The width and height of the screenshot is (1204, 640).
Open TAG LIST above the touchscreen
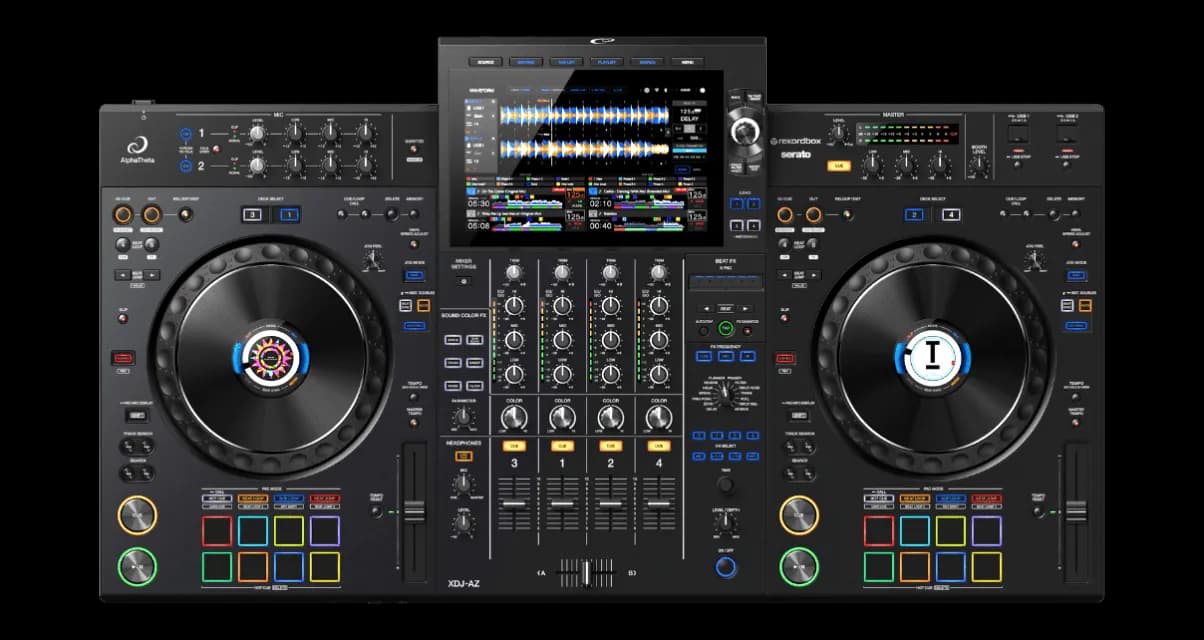[566, 62]
